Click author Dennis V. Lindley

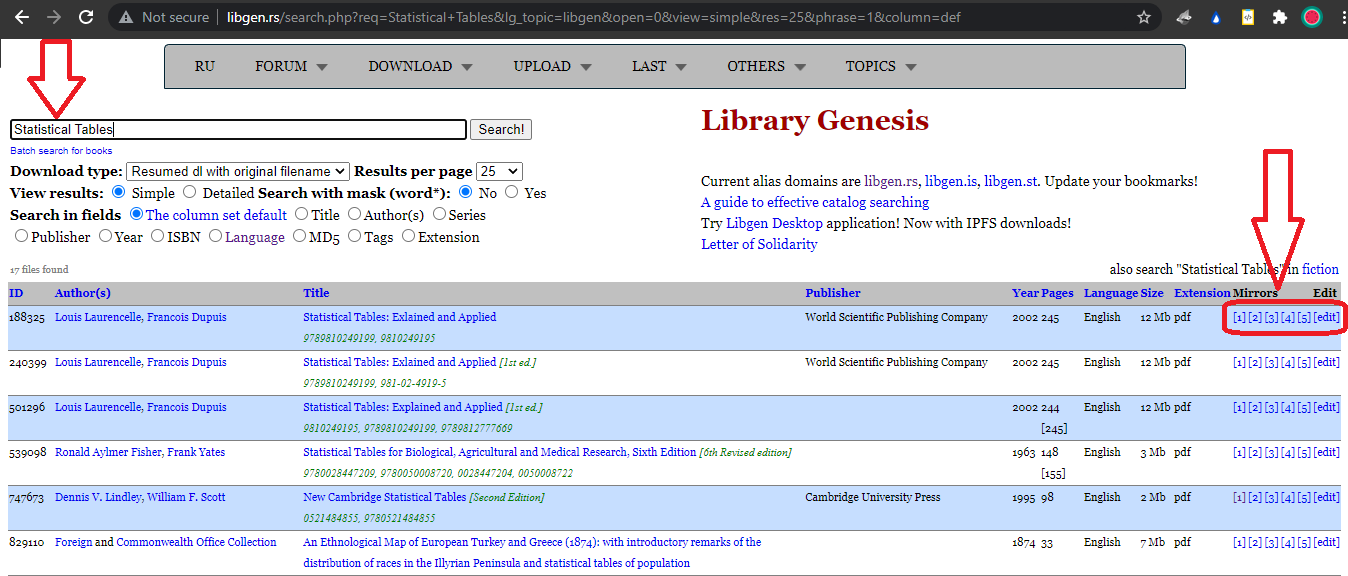pyautogui.click(x=99, y=497)
